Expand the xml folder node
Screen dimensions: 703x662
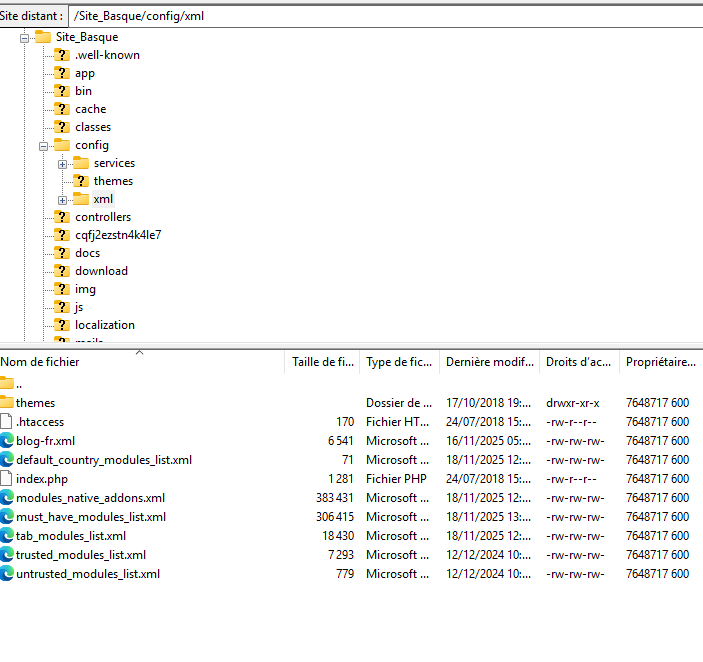pyautogui.click(x=62, y=200)
